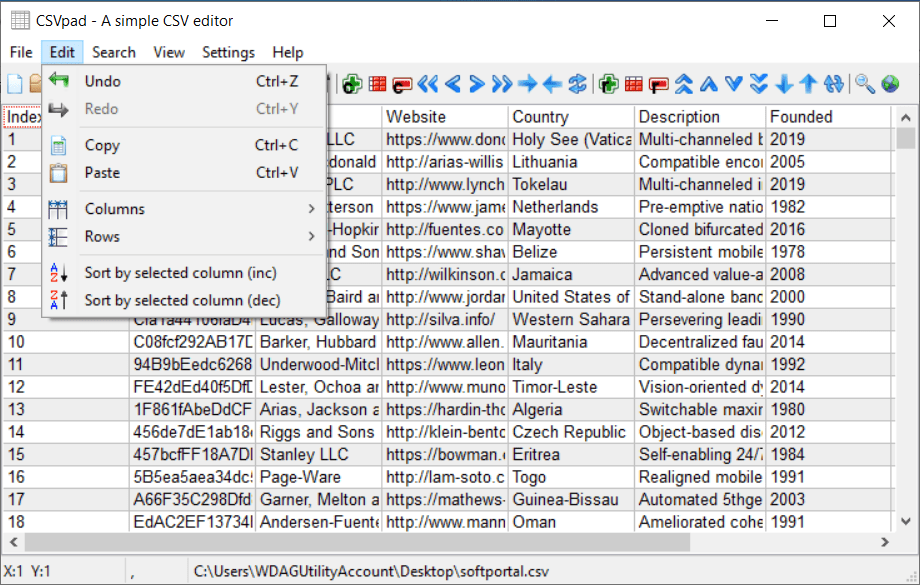Click the globe icon in the toolbar

890,84
